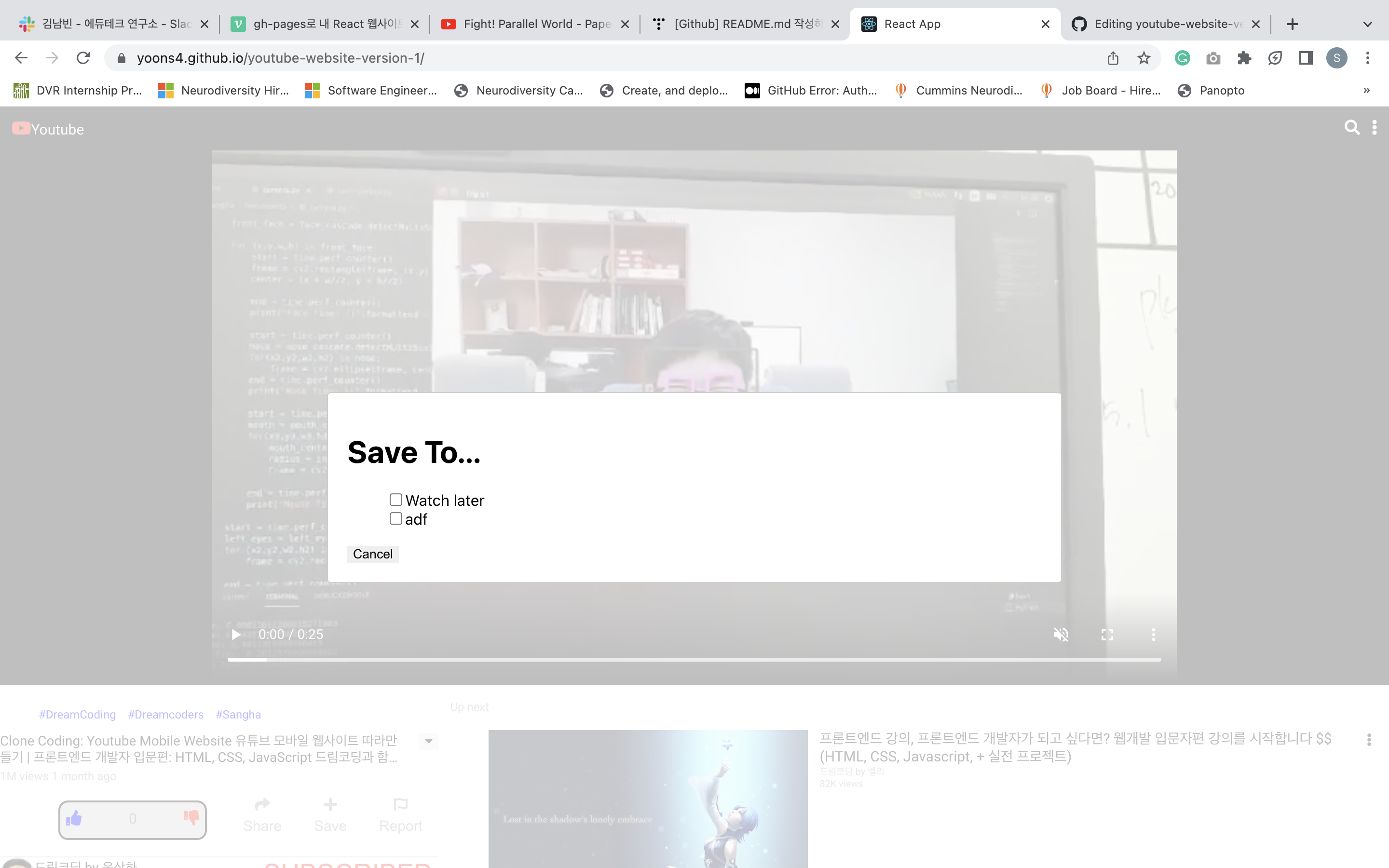Click the video progress bar
Screen dimensions: 1389x868
click(694, 660)
